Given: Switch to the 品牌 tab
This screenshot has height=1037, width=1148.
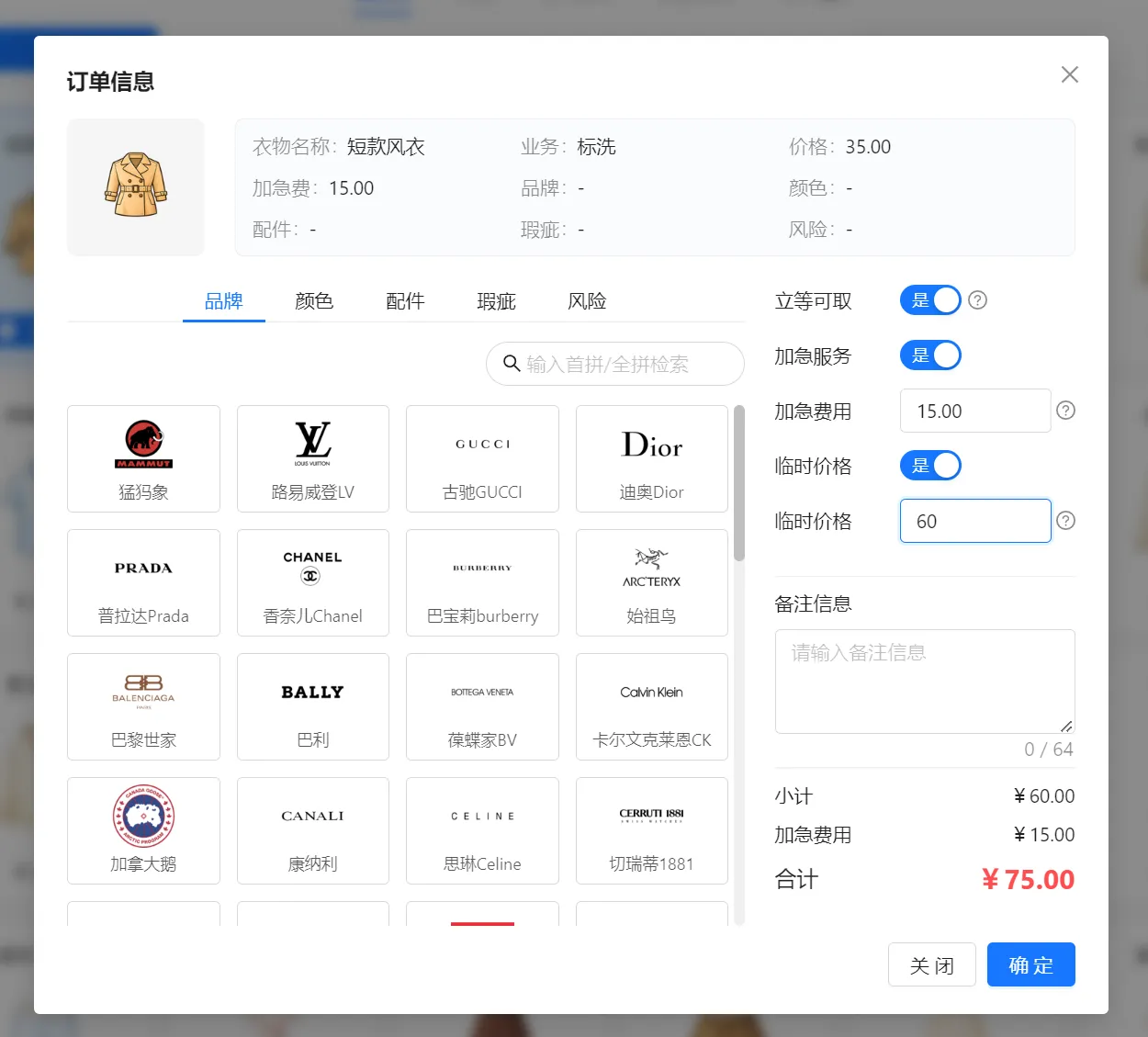Looking at the screenshot, I should pyautogui.click(x=223, y=301).
